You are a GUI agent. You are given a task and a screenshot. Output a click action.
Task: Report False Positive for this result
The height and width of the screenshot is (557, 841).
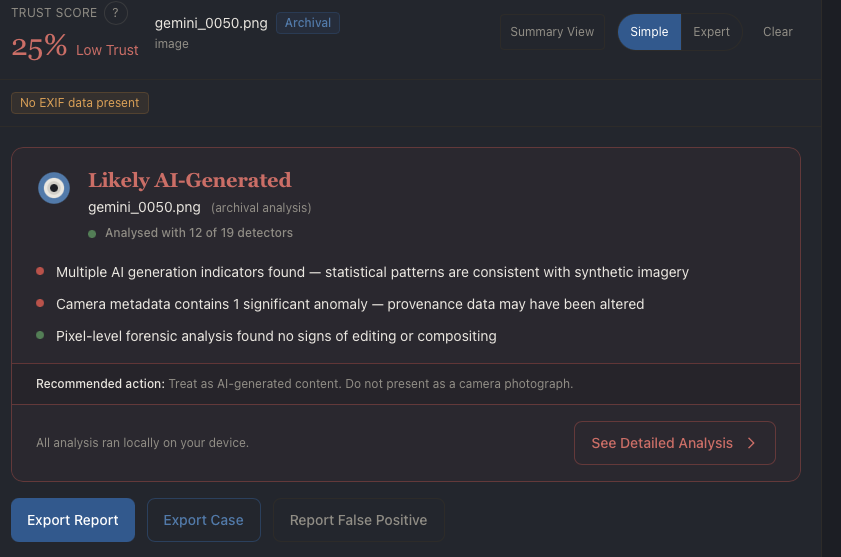[x=359, y=520]
